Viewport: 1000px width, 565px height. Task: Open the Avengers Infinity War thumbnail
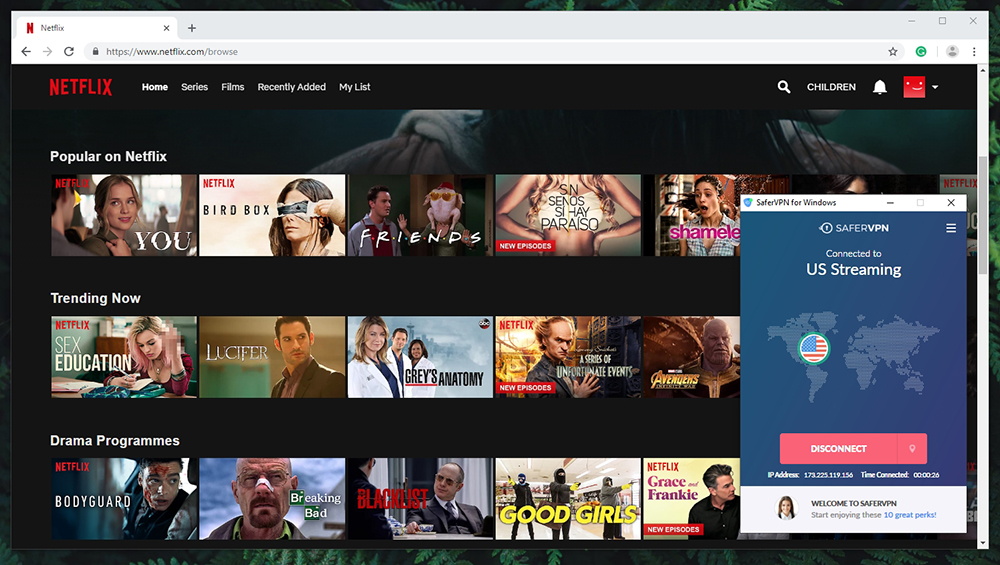[x=691, y=357]
